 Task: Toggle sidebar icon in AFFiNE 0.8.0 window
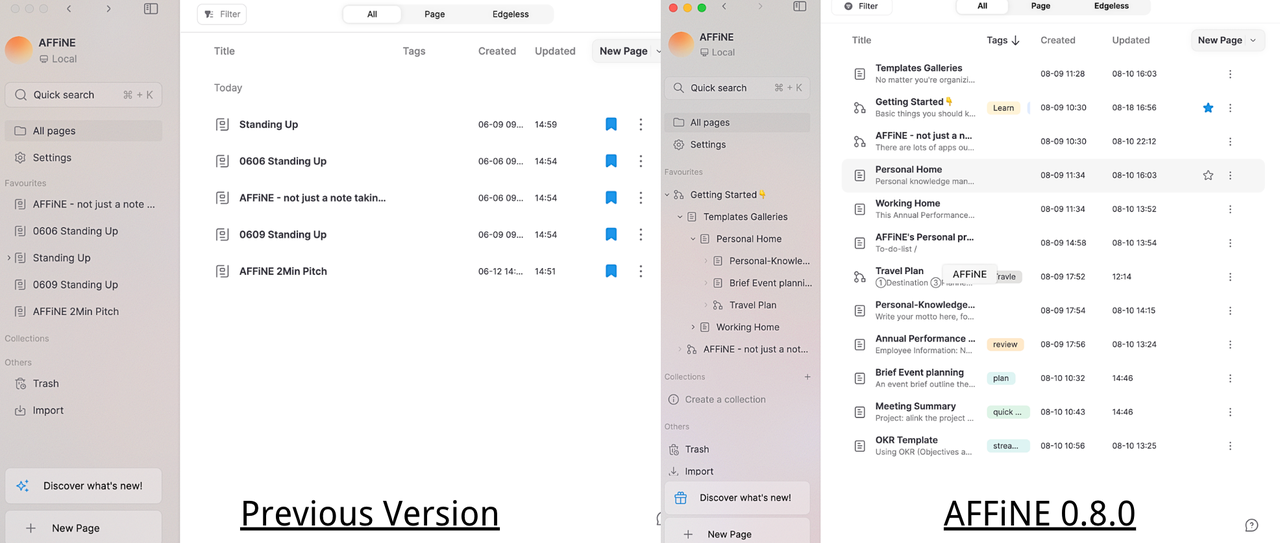click(800, 6)
